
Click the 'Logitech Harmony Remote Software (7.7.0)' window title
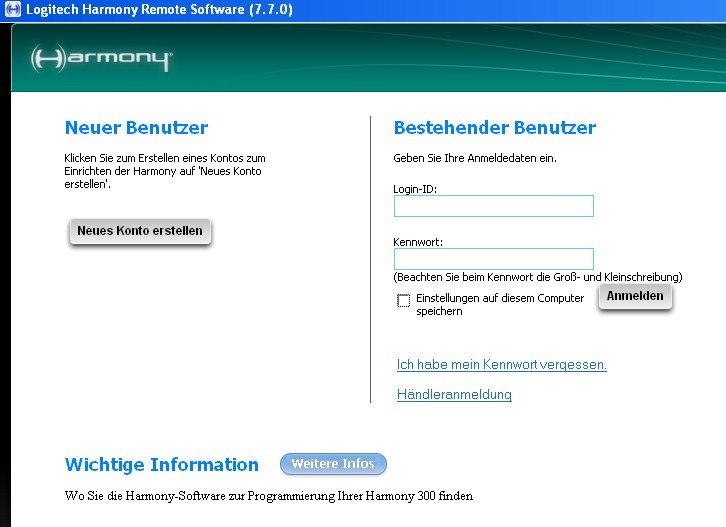(x=159, y=9)
